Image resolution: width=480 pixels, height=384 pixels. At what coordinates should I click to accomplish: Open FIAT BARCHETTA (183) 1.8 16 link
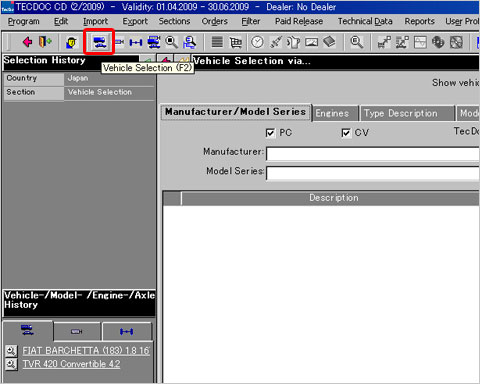point(86,351)
